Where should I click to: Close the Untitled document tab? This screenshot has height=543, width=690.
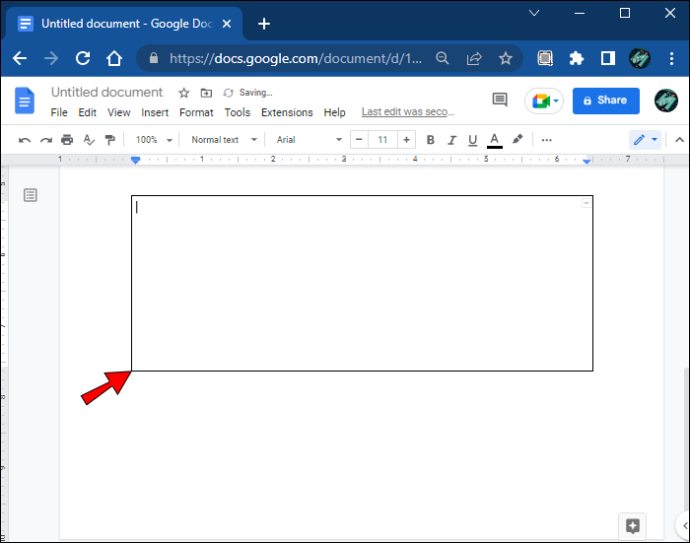(x=227, y=24)
